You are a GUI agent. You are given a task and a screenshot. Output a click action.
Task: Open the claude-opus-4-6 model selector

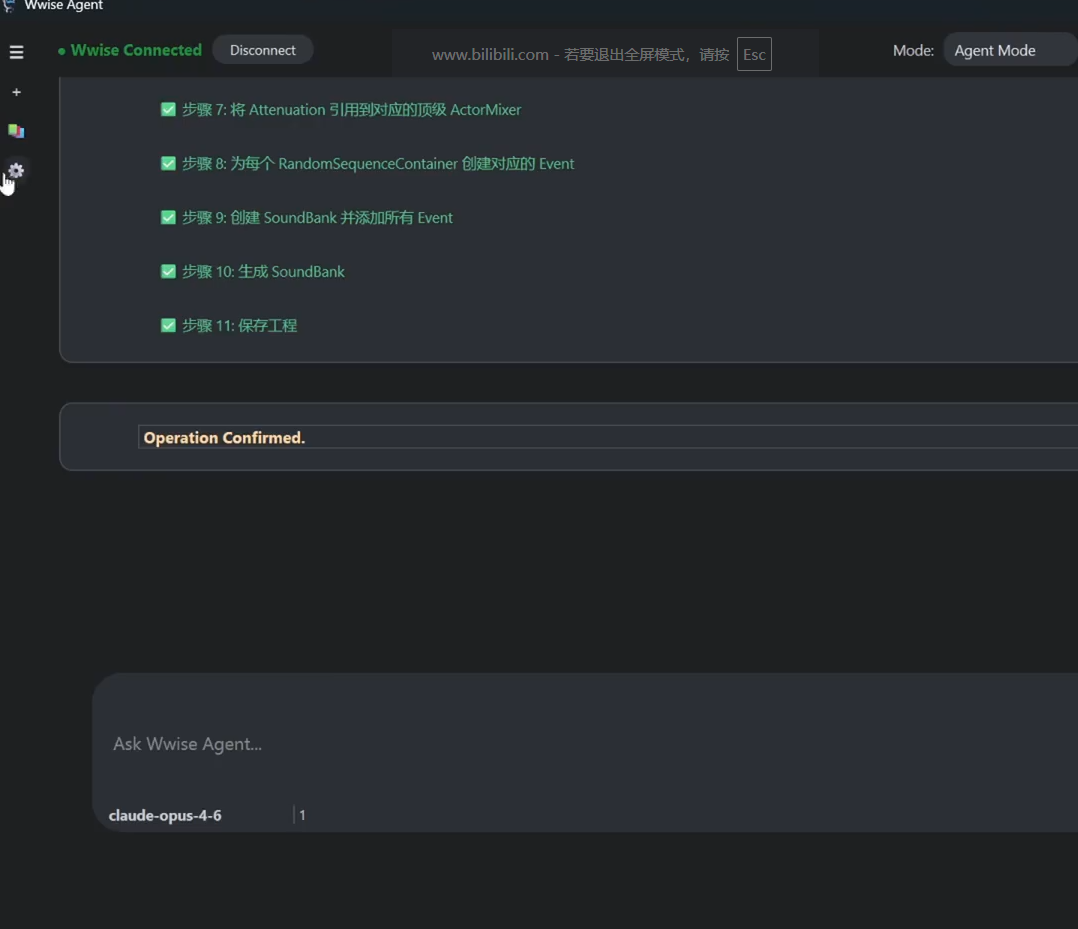165,815
